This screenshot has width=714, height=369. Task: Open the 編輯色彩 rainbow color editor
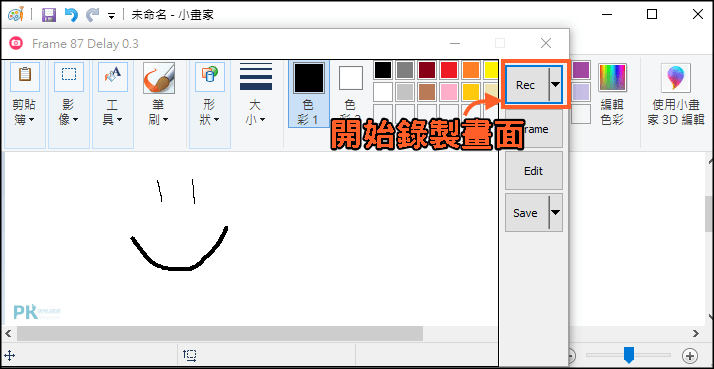(x=612, y=95)
